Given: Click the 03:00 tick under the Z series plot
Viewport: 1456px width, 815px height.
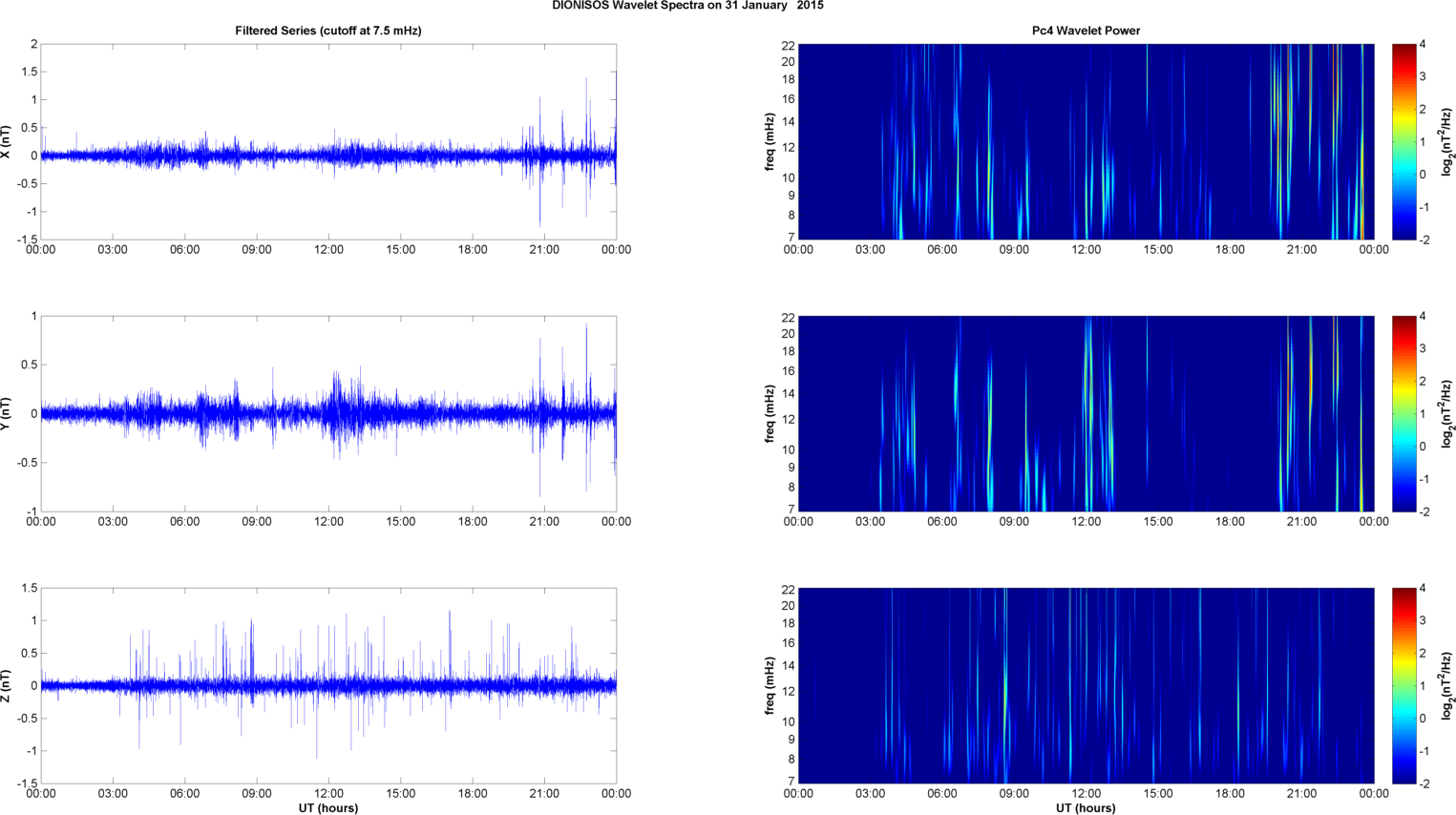Looking at the screenshot, I should point(113,794).
